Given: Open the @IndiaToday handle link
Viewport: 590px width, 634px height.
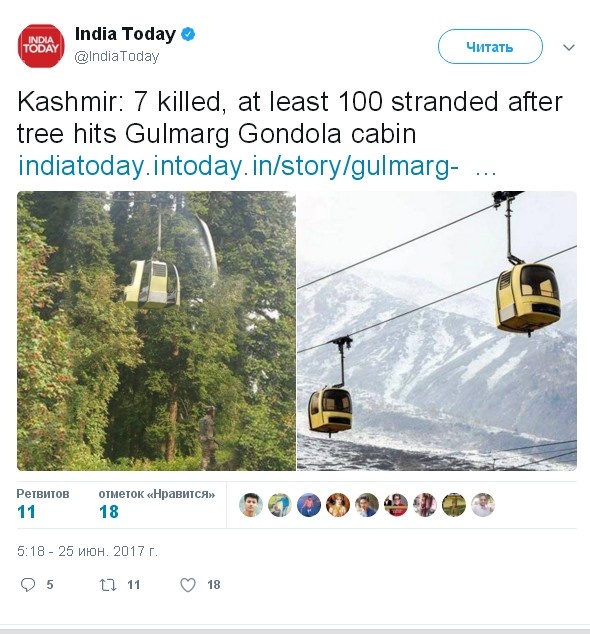Looking at the screenshot, I should point(117,56).
